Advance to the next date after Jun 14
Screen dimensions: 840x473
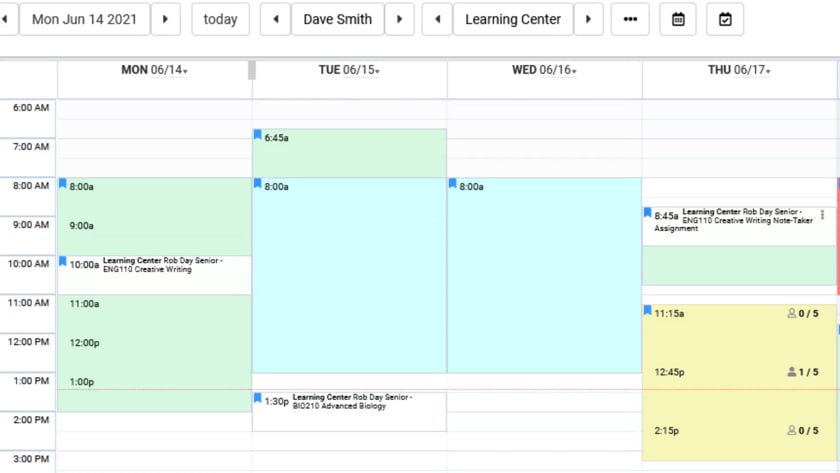pyautogui.click(x=165, y=19)
